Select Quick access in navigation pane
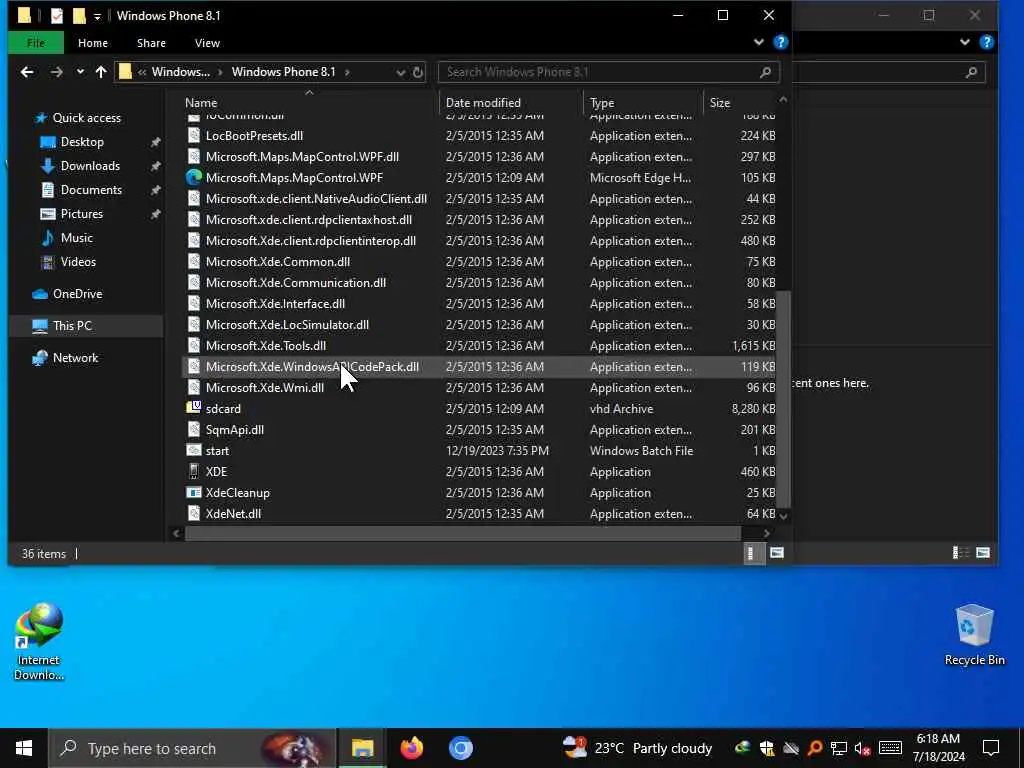1024x768 pixels. click(86, 118)
